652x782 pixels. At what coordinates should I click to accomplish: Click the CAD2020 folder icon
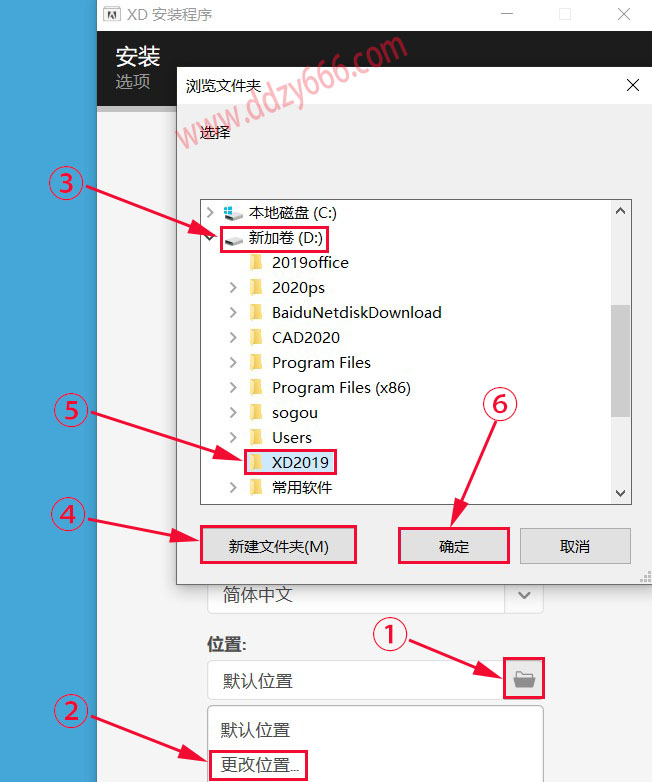click(x=256, y=337)
